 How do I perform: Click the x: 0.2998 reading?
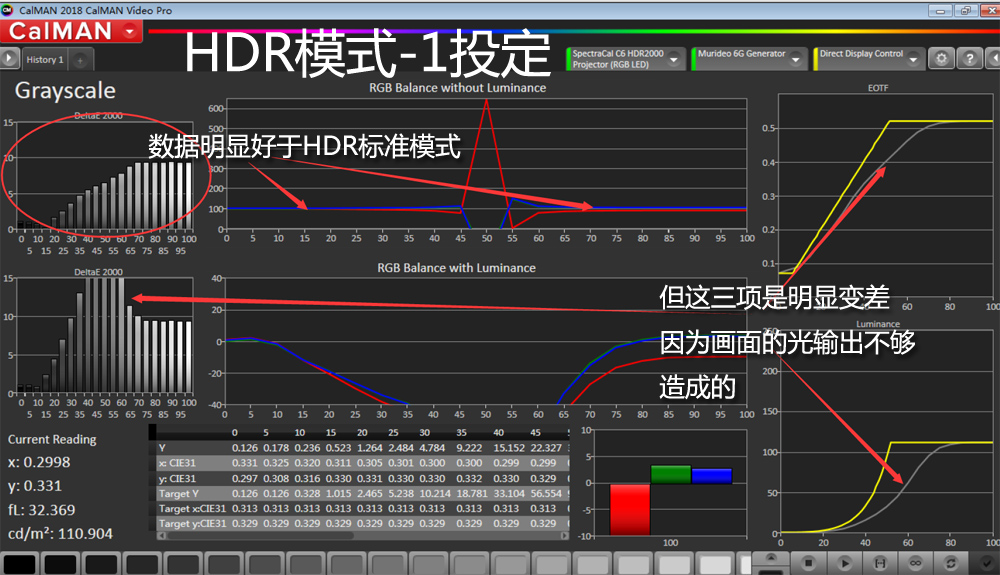coord(39,462)
